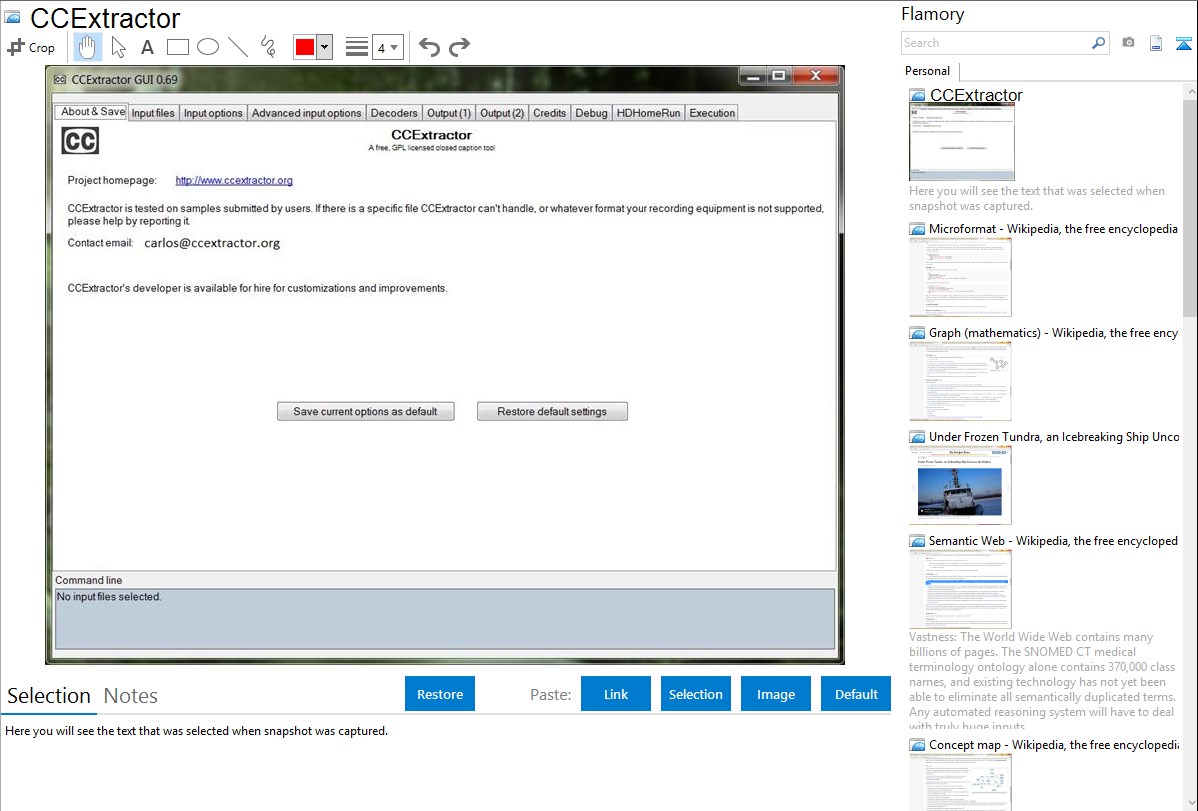Switch to the Credits tab
1198x811 pixels.
(549, 113)
